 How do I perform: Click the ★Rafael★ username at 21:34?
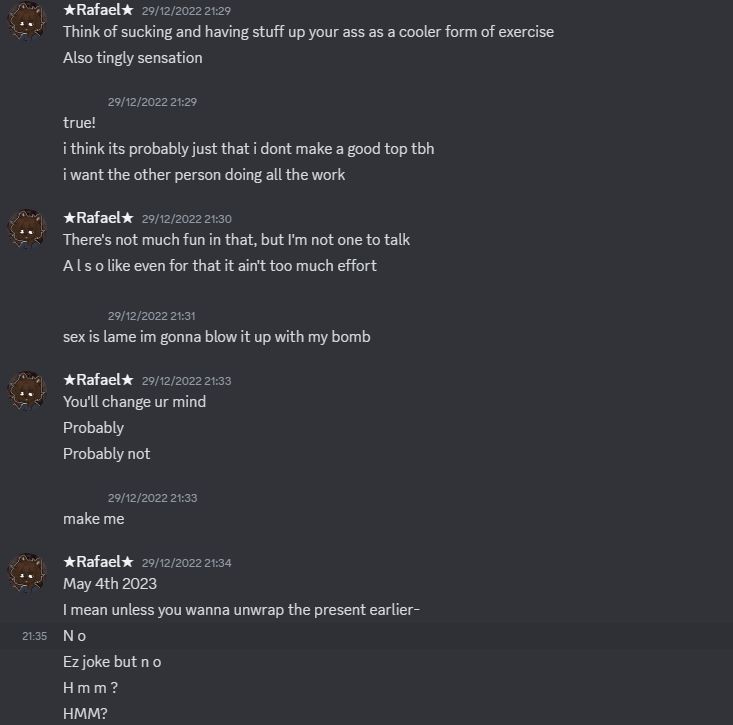click(x=98, y=562)
